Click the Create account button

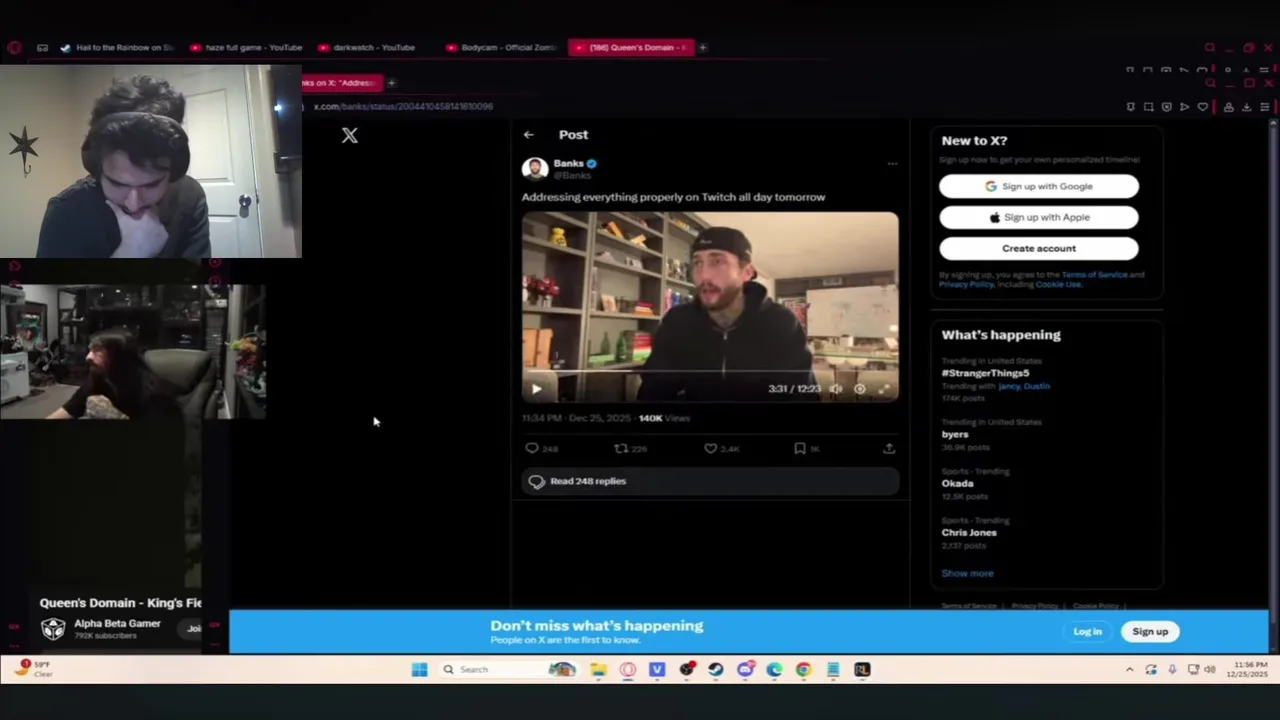(1038, 248)
